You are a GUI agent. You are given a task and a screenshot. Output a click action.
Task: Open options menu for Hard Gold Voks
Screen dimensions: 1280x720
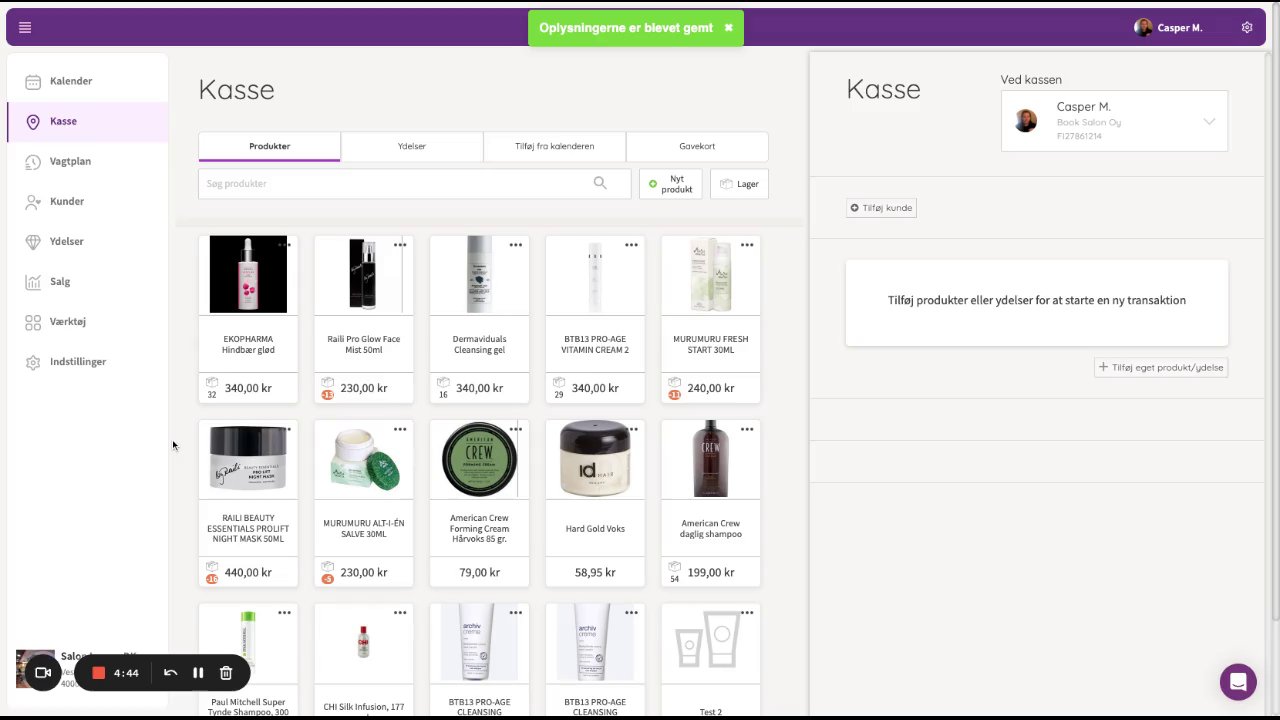pos(632,429)
